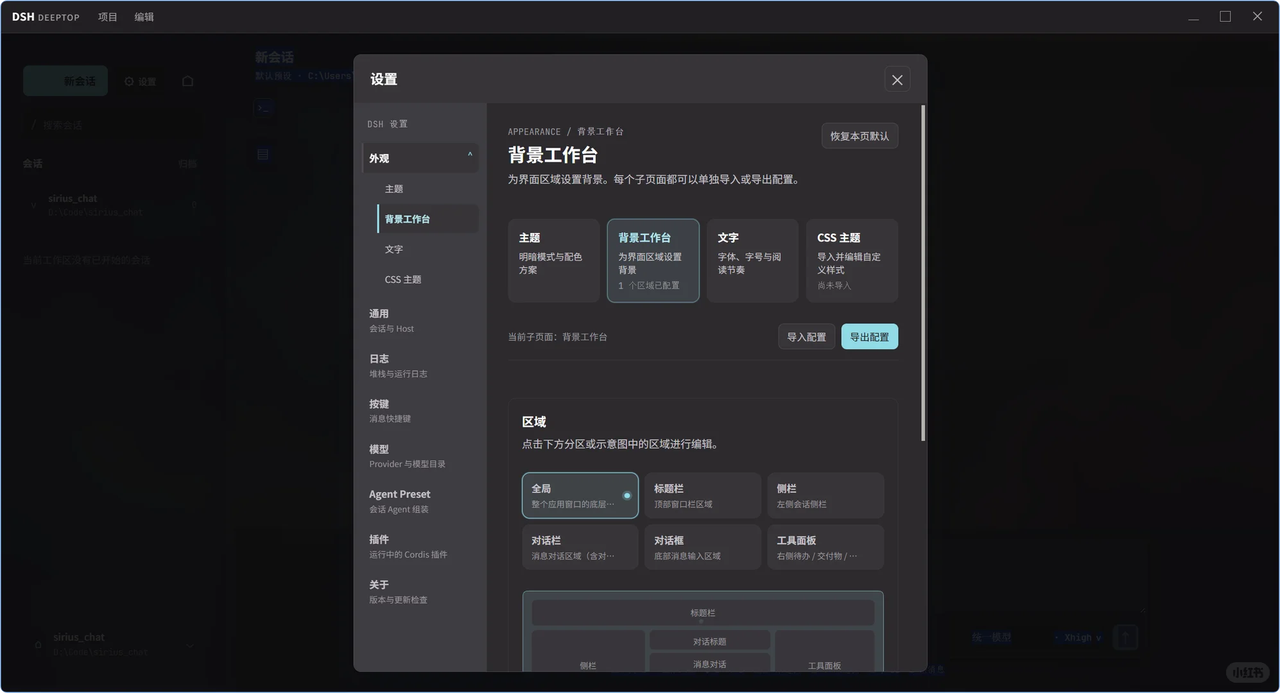Open the CSS 主题 card marked 尚未导入
This screenshot has width=1280, height=693.
coord(852,261)
